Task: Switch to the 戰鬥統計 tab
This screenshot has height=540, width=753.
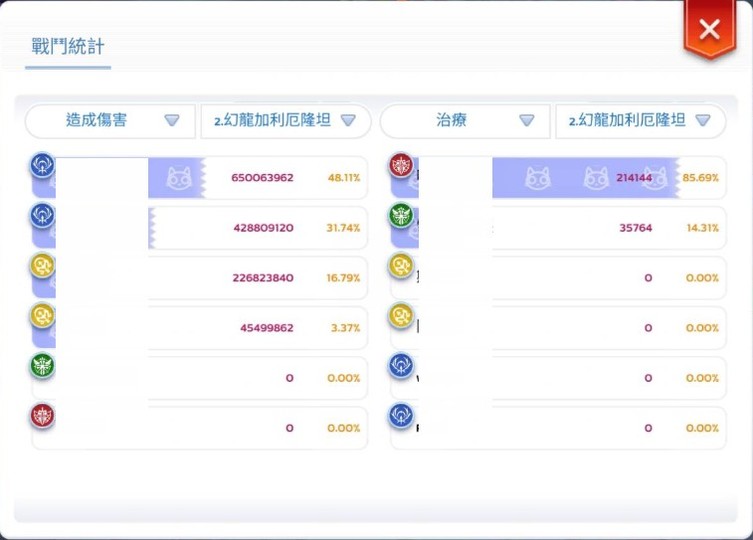Action: point(68,47)
